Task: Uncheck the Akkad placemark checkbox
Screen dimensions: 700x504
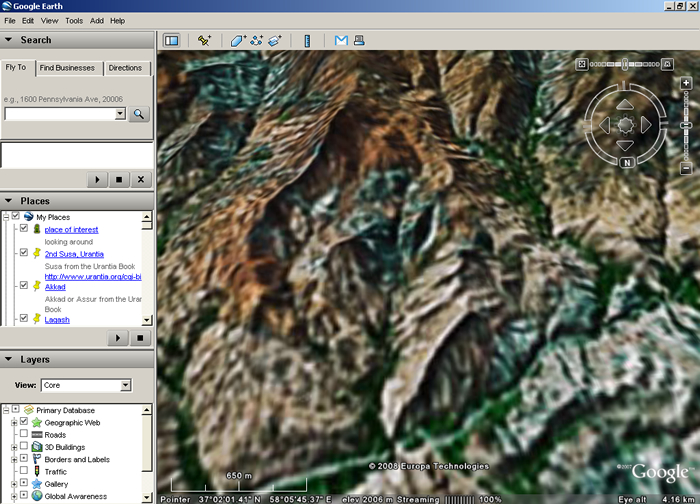Action: (x=24, y=286)
